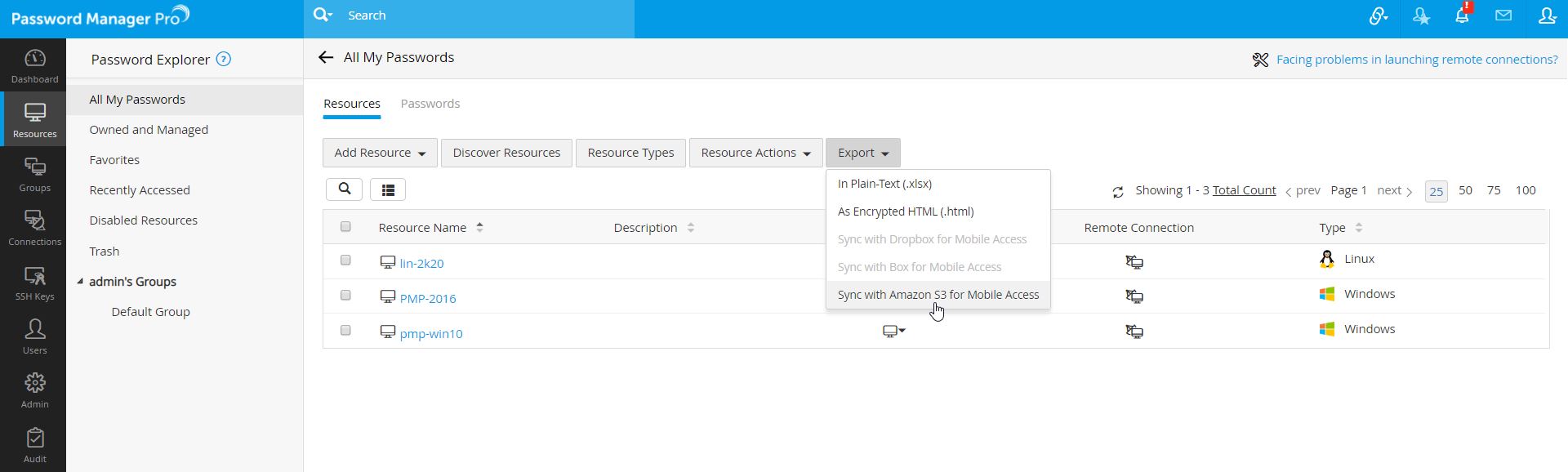Image resolution: width=1568 pixels, height=472 pixels.
Task: Open the Dashboard sidebar icon
Action: [x=34, y=65]
